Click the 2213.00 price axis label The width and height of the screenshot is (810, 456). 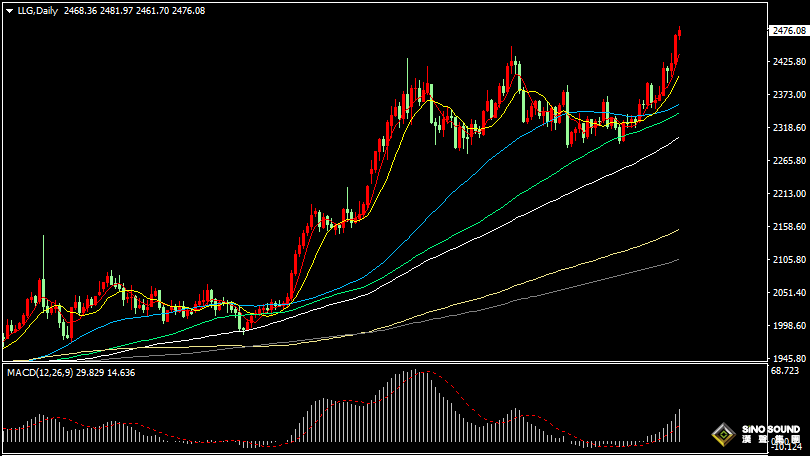click(788, 194)
